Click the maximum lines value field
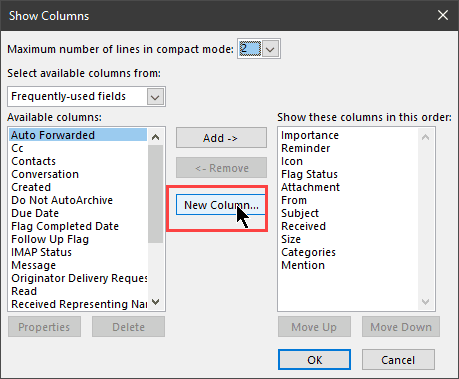The height and width of the screenshot is (379, 459). 250,49
